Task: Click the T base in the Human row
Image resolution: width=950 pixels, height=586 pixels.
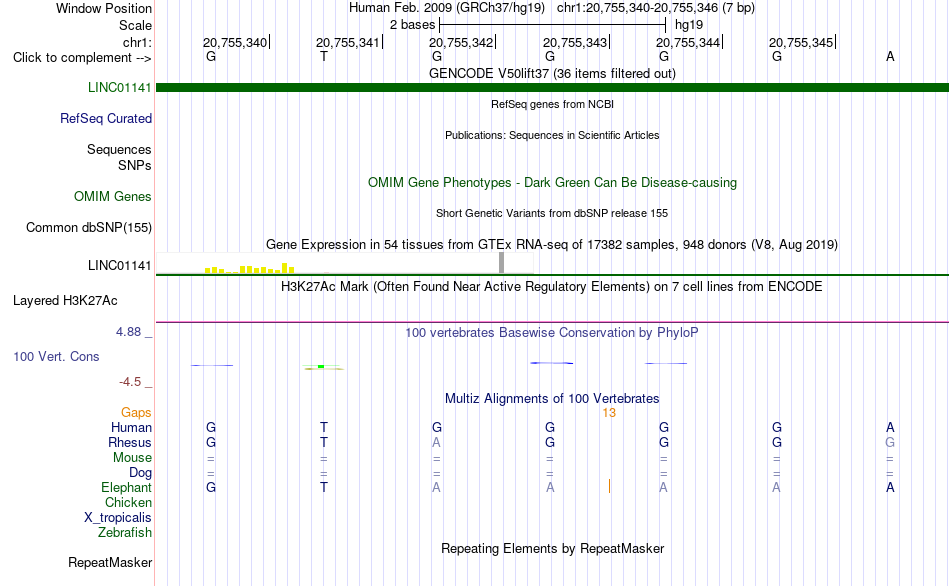Action: pyautogui.click(x=324, y=428)
